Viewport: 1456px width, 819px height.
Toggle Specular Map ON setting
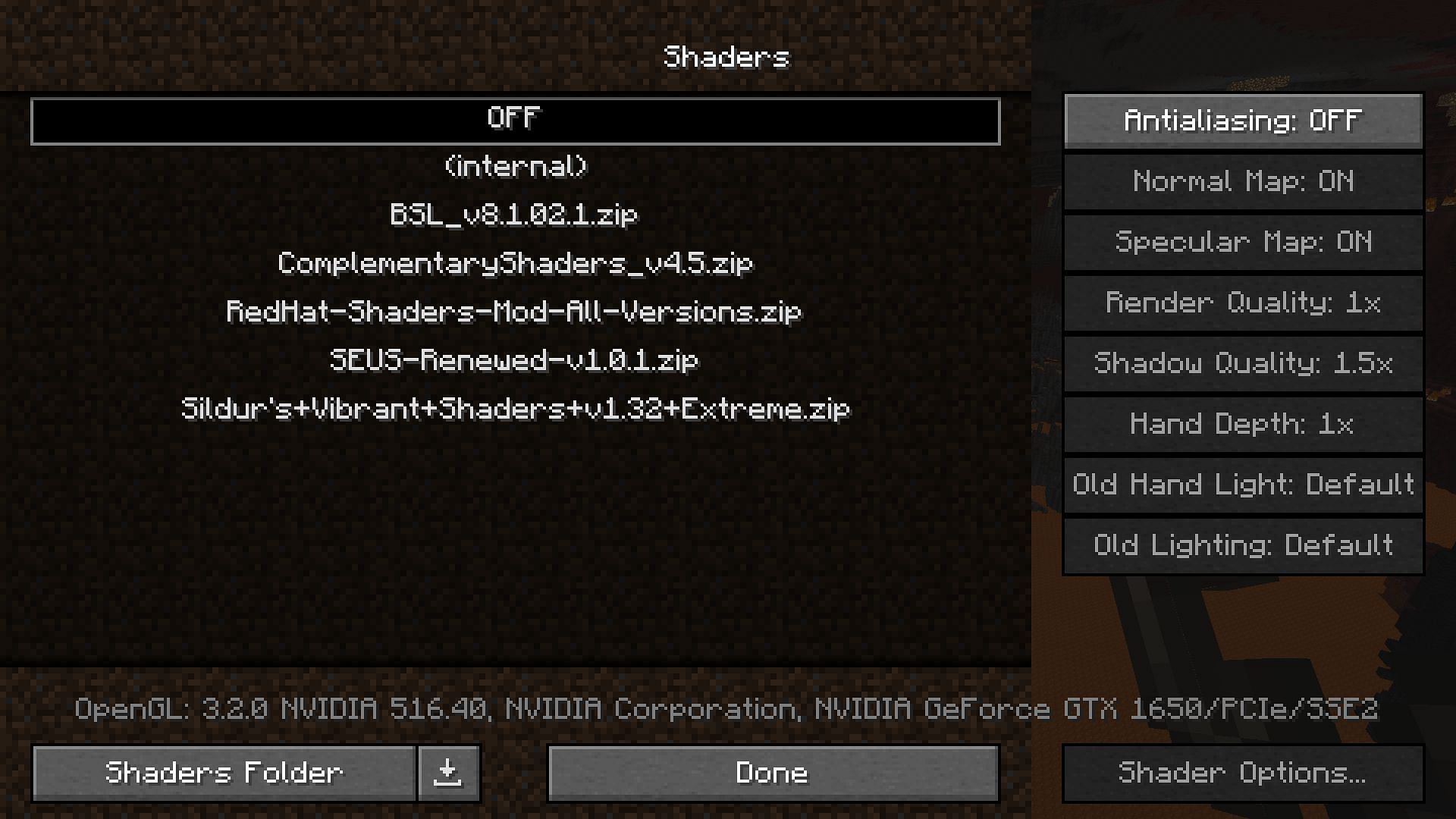1243,240
